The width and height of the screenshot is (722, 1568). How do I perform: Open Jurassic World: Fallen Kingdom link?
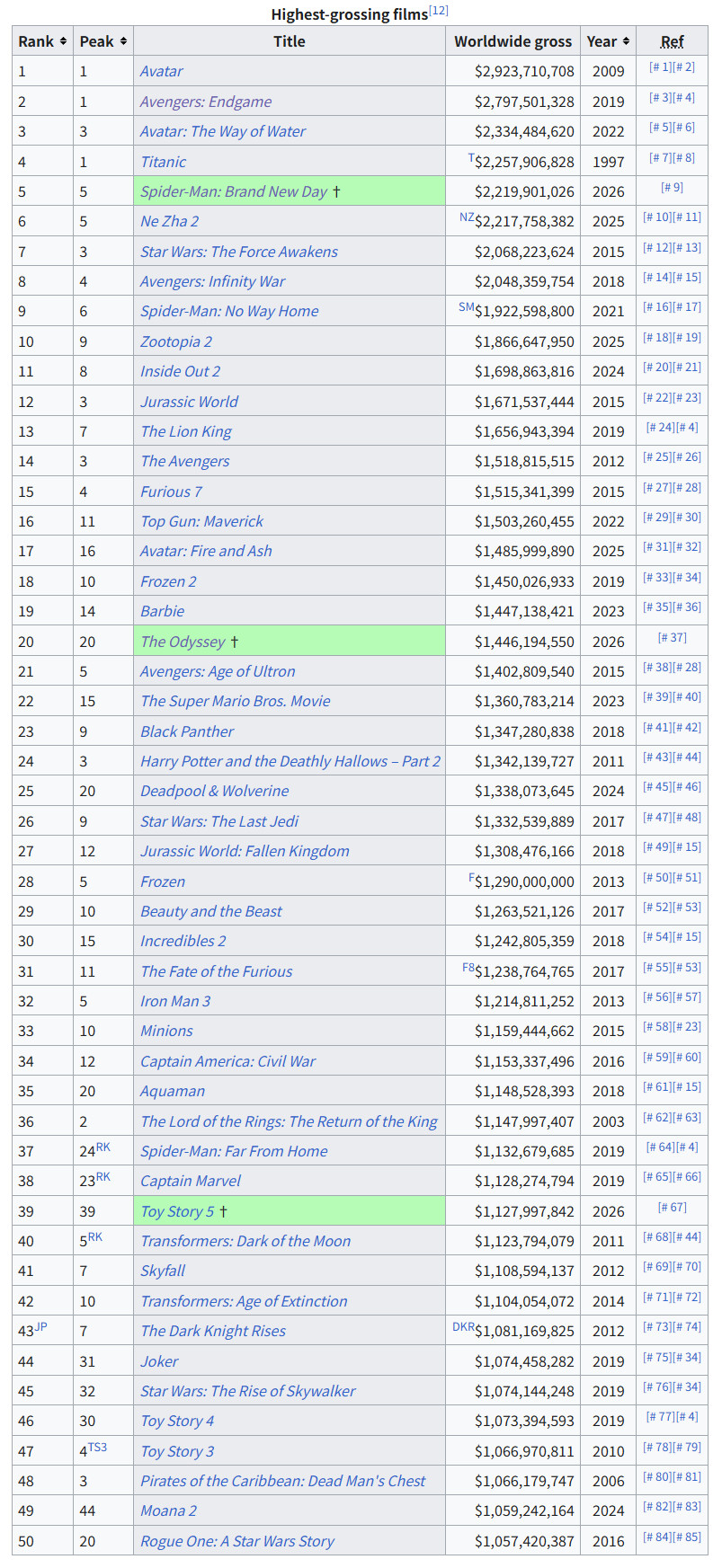[x=245, y=851]
